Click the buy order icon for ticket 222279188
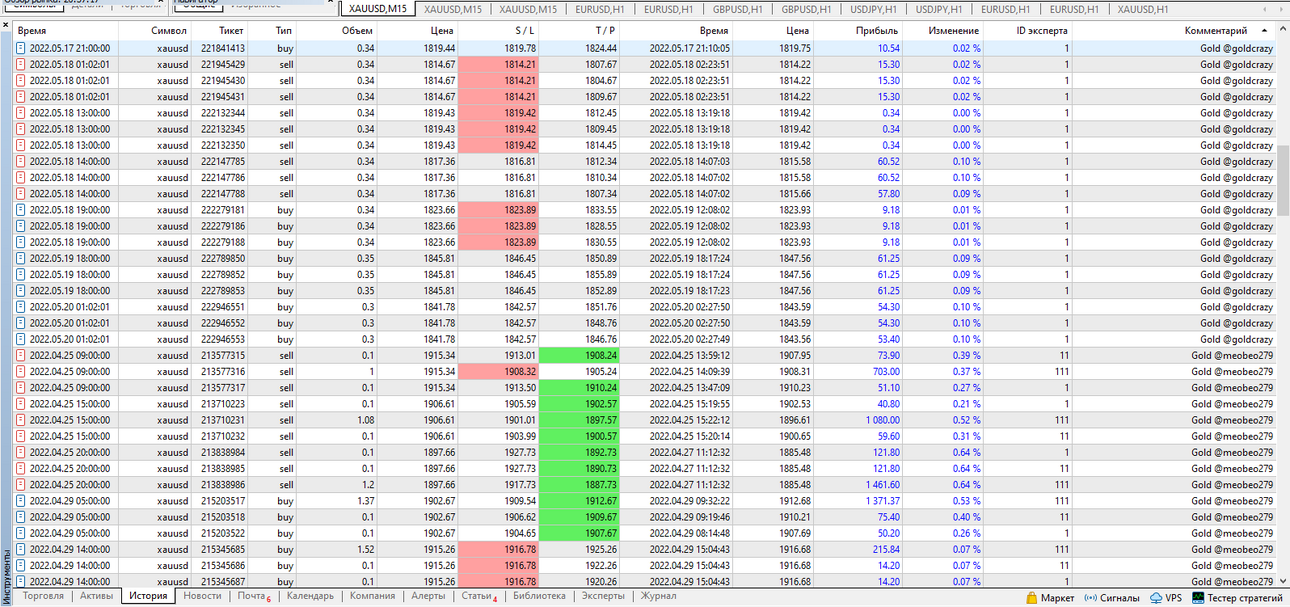This screenshot has width=1290, height=607. [x=21, y=242]
